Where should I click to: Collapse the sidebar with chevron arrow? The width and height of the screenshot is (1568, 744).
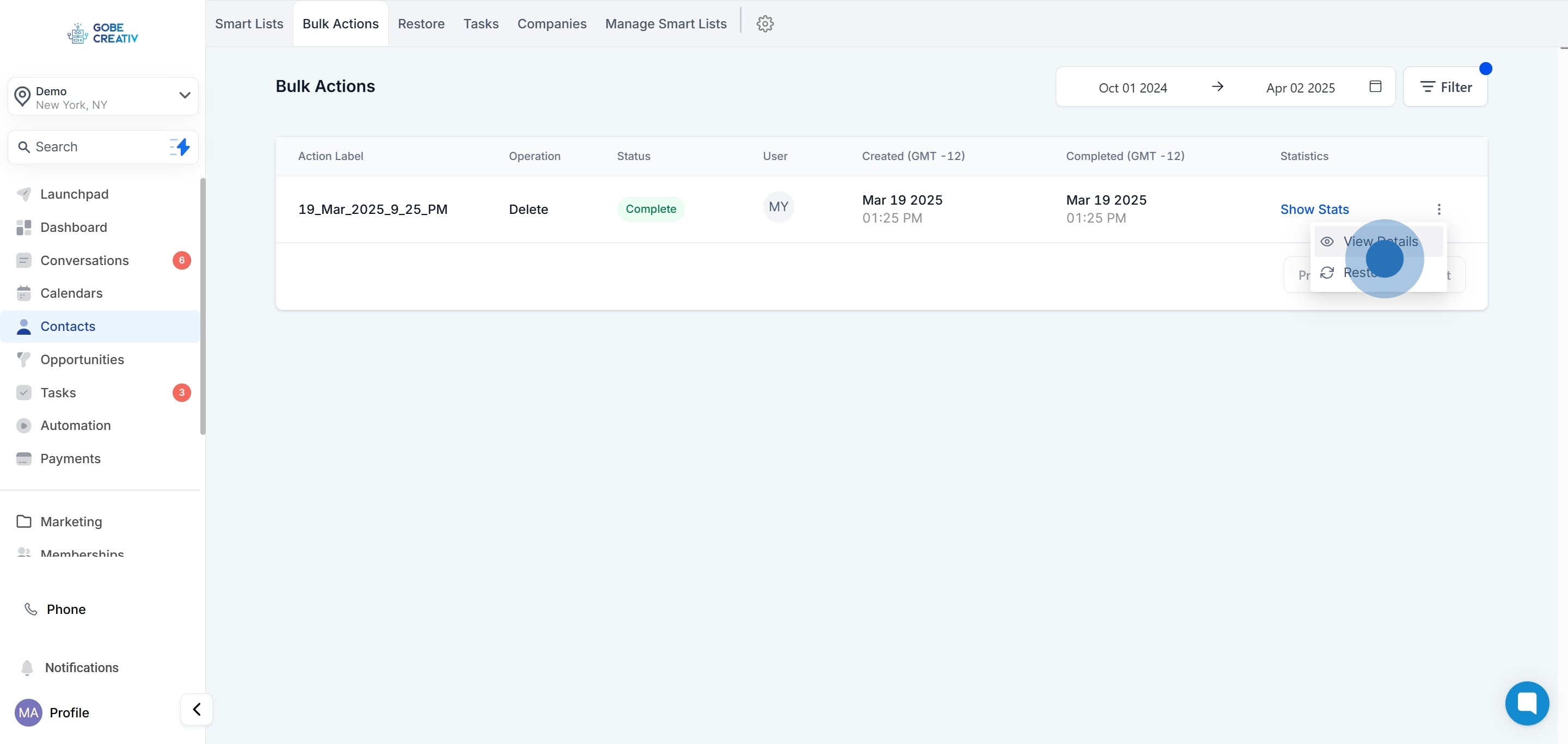point(196,709)
